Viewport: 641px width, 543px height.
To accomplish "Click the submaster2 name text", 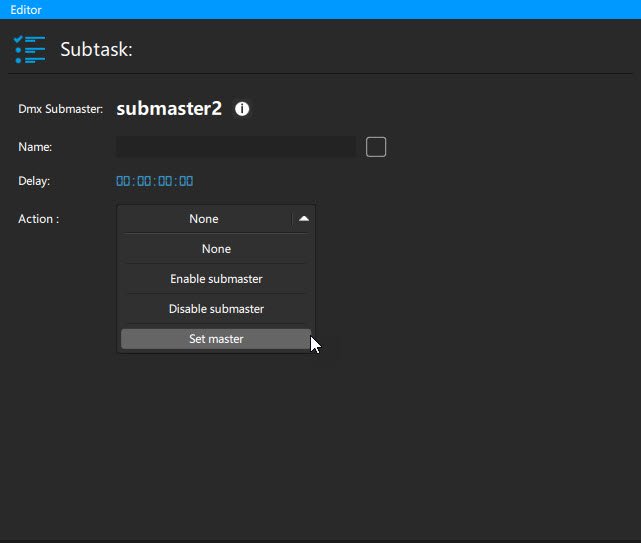I will [x=169, y=109].
